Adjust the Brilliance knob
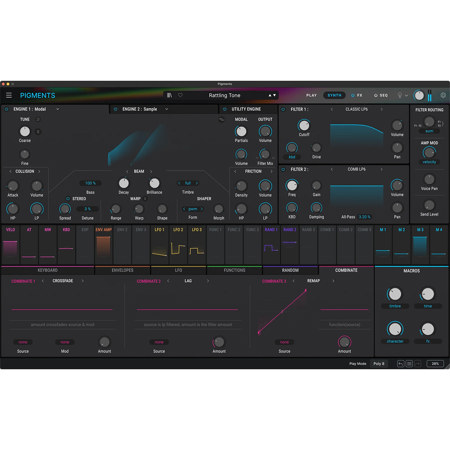Viewport: 450px width, 450px height. coord(154,183)
